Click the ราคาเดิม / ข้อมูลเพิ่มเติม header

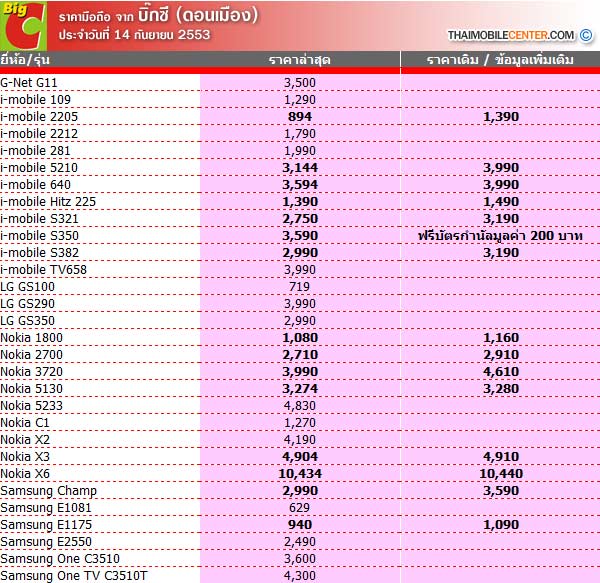pyautogui.click(x=500, y=60)
